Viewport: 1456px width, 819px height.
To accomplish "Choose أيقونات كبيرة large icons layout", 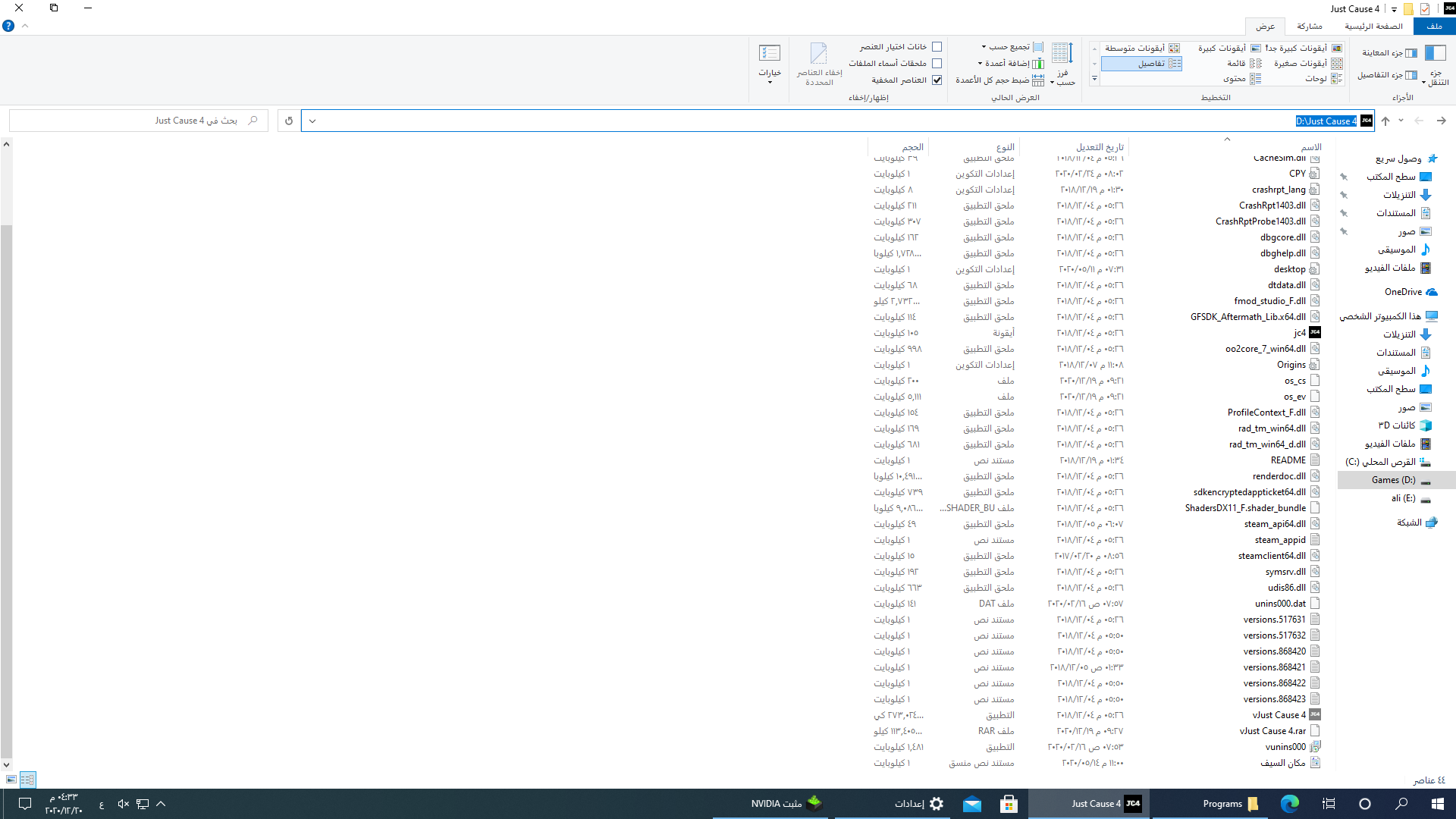I will click(x=1228, y=48).
